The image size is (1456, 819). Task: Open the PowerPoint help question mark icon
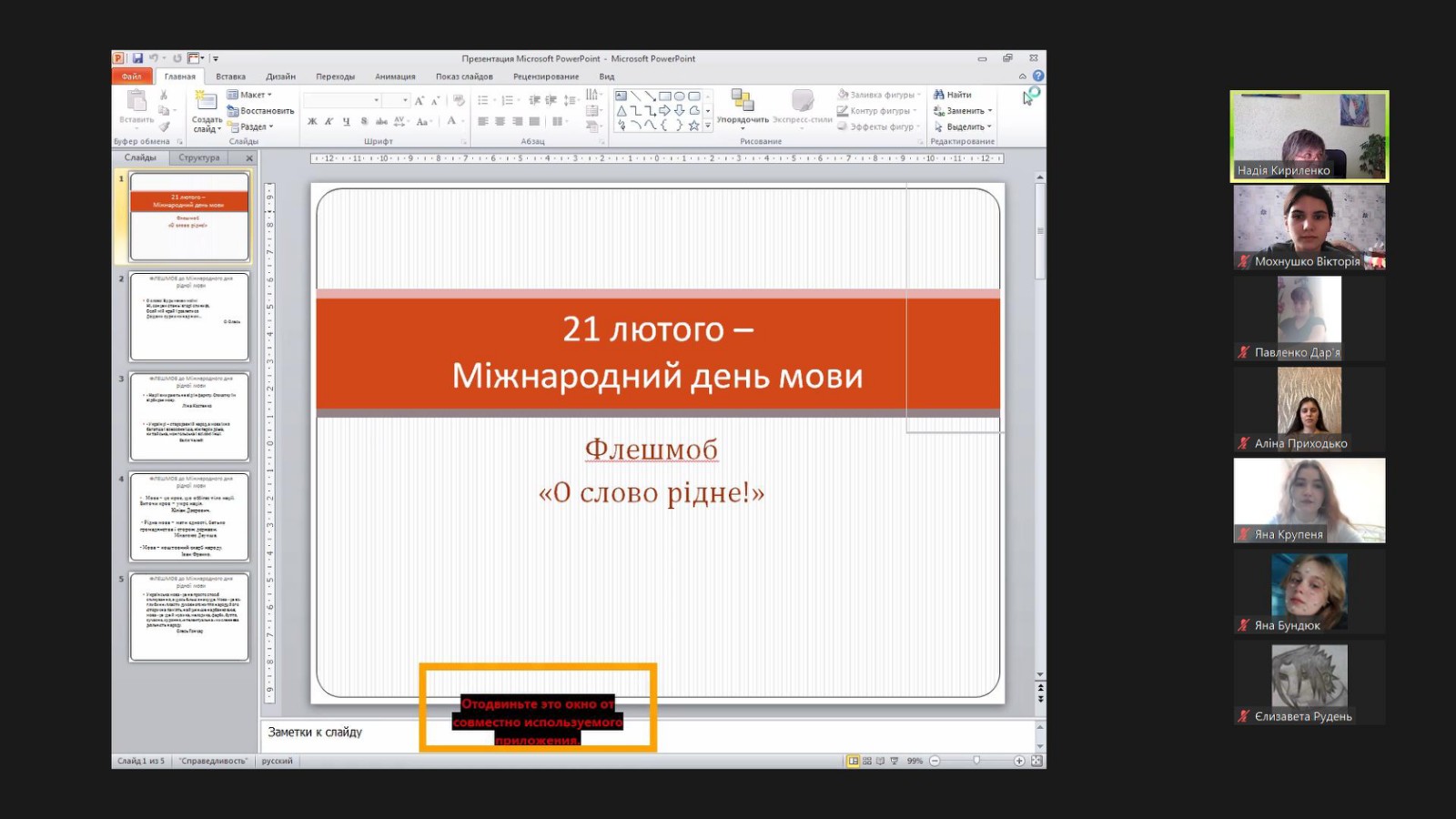[x=1038, y=76]
